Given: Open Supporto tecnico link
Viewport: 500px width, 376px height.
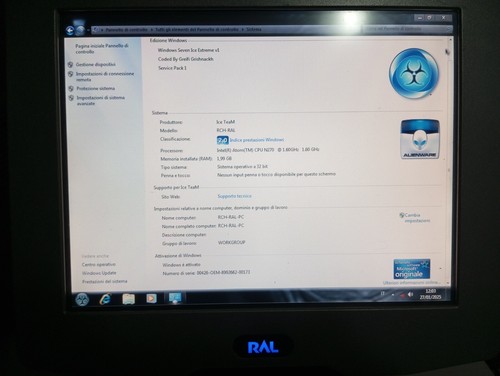Looking at the screenshot, I should (234, 196).
